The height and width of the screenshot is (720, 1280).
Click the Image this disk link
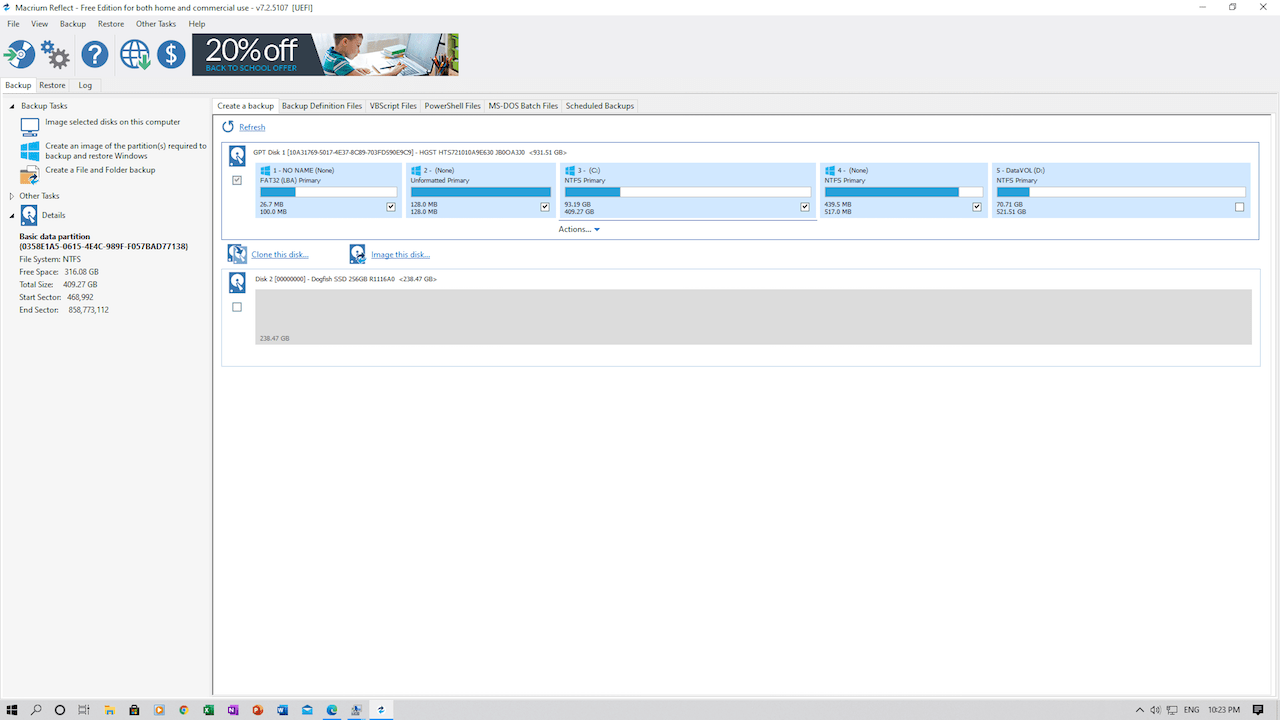point(400,255)
